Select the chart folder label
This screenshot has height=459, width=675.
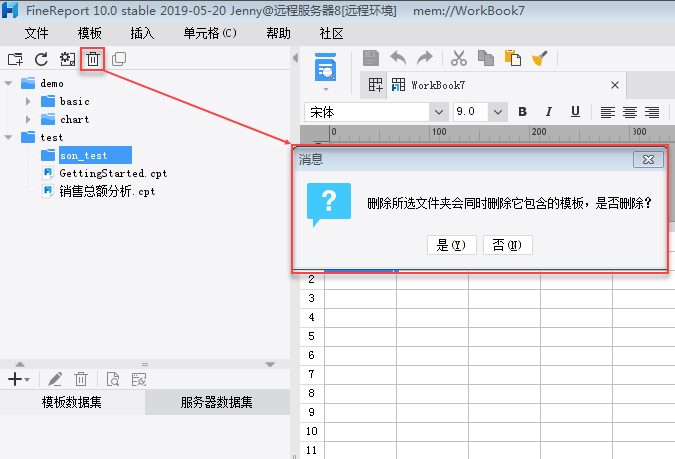74,119
